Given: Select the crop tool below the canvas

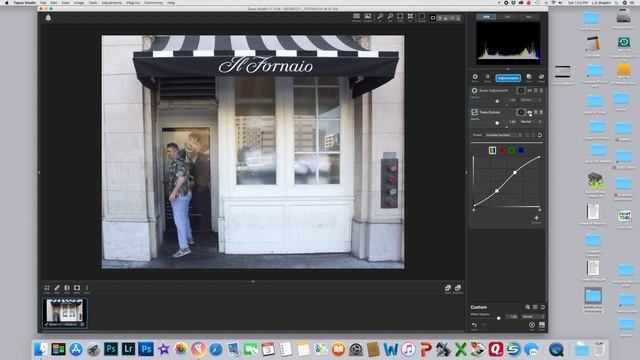Looking at the screenshot, I should pyautogui.click(x=47, y=288).
